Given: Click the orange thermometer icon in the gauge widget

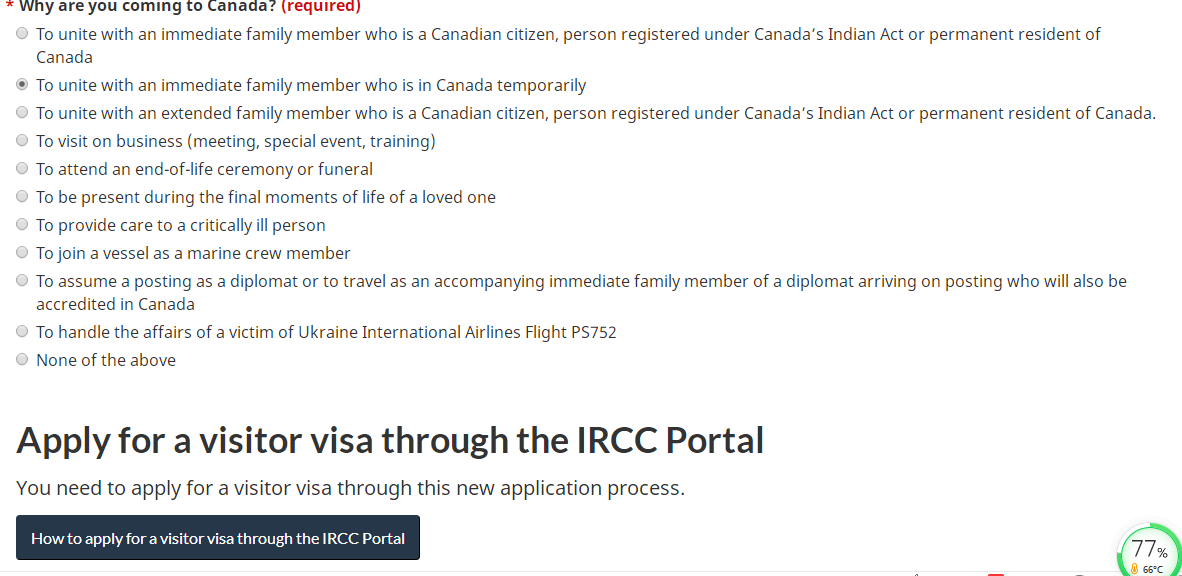Looking at the screenshot, I should 1136,567.
